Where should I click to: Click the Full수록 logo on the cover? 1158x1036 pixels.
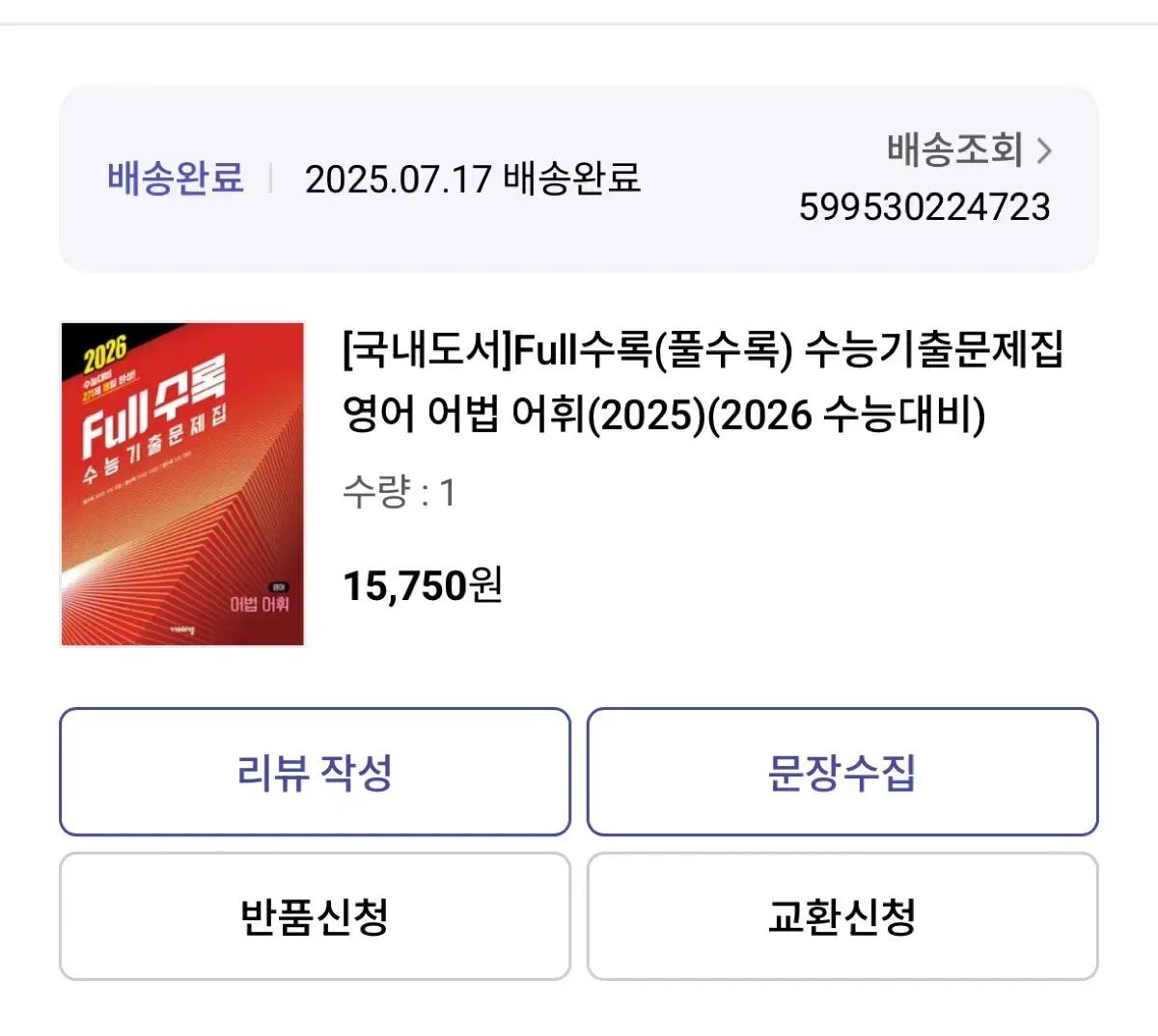154,405
